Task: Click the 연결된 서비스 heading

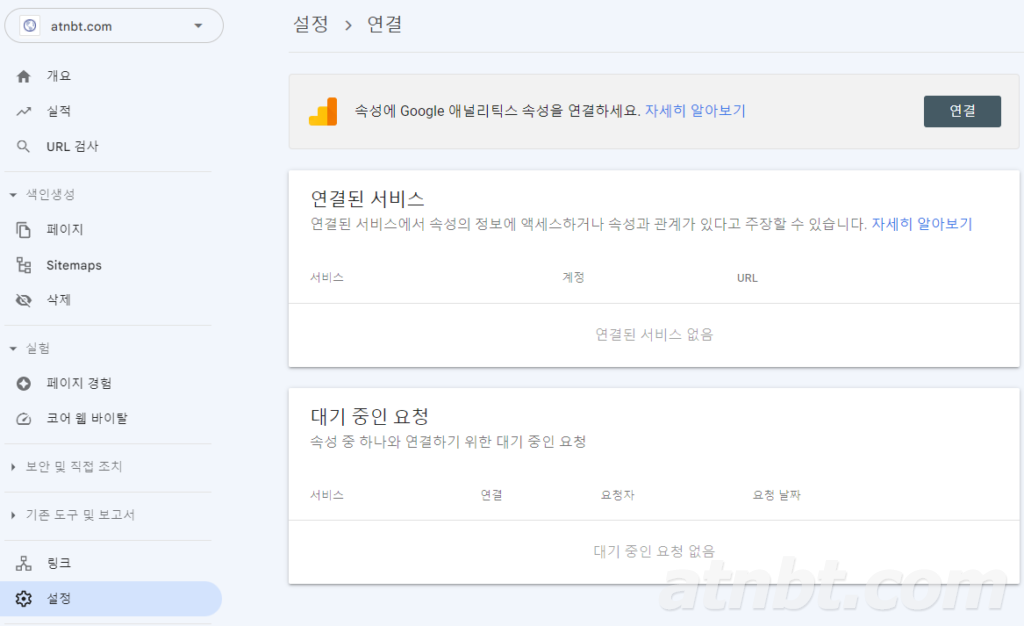Action: [x=368, y=198]
